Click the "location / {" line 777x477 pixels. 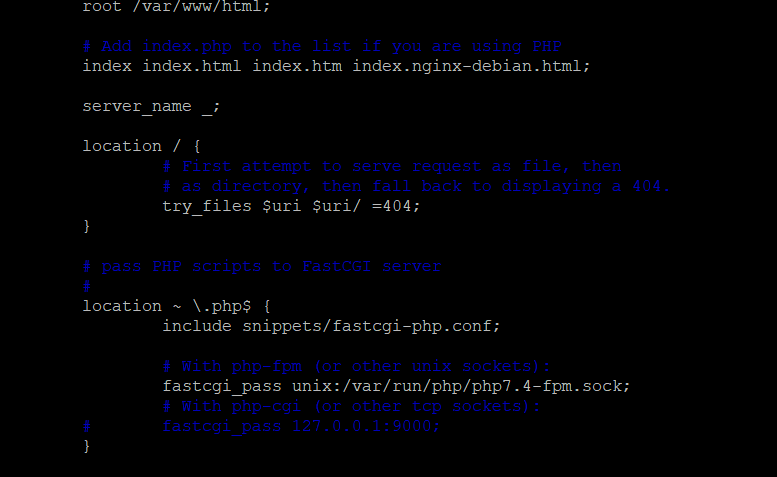[x=141, y=146]
